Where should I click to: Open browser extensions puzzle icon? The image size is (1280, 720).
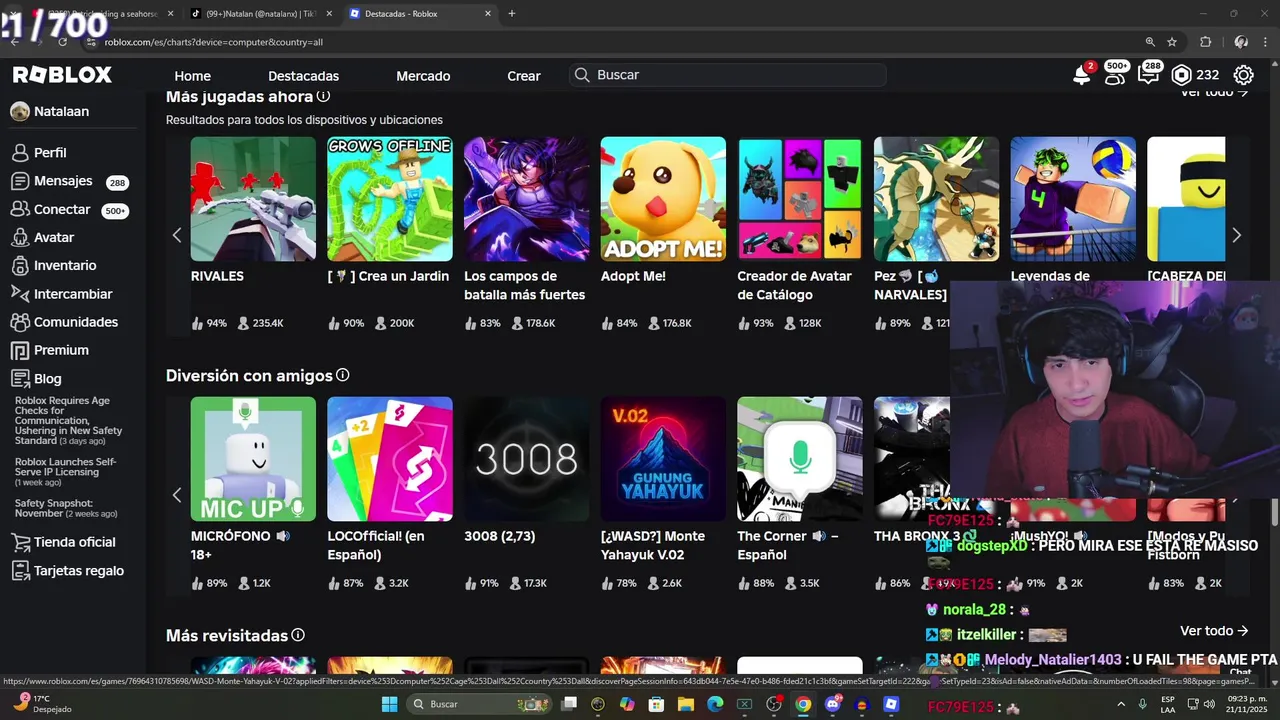click(x=1205, y=42)
